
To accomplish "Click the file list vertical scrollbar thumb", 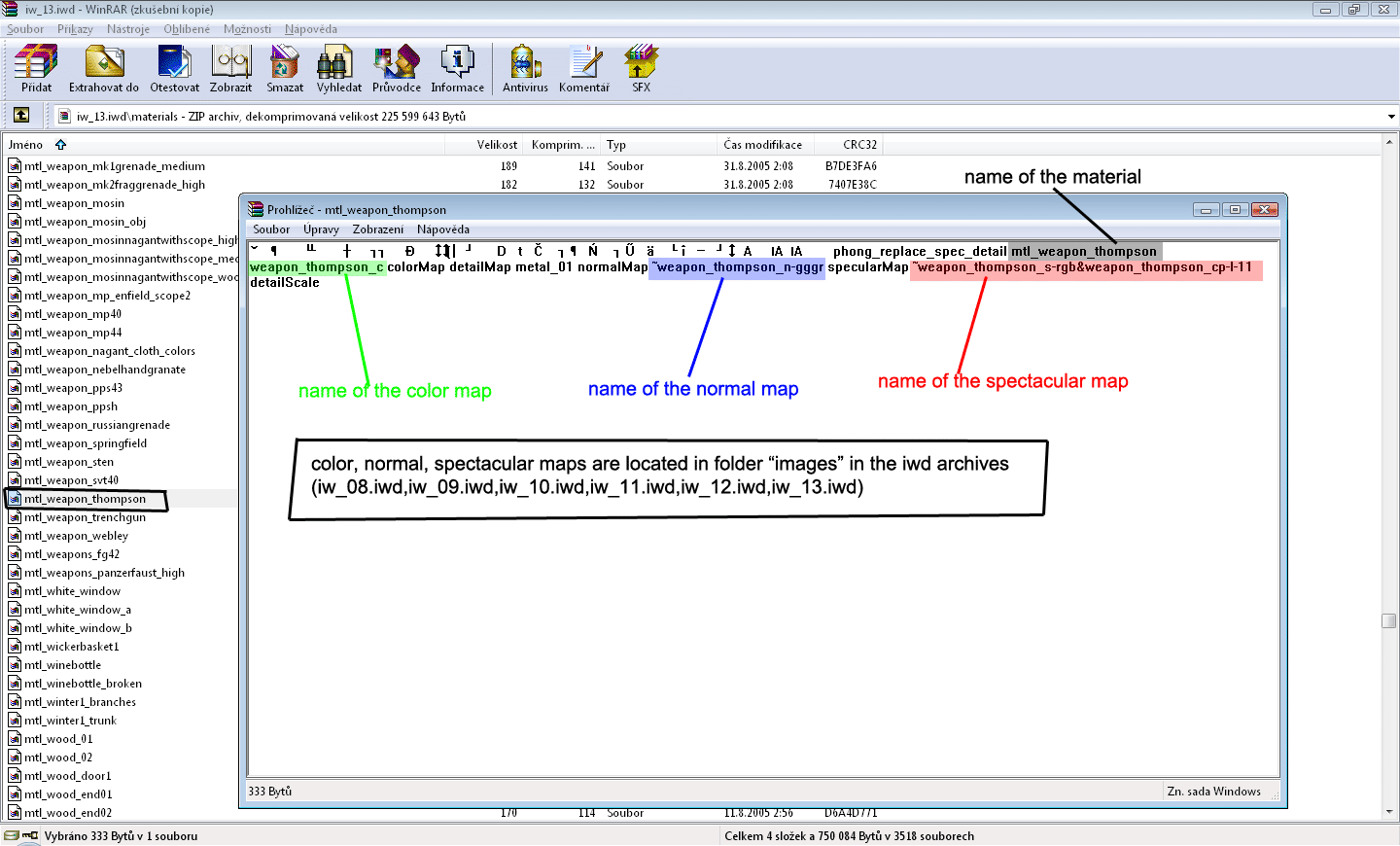I will pos(1389,621).
